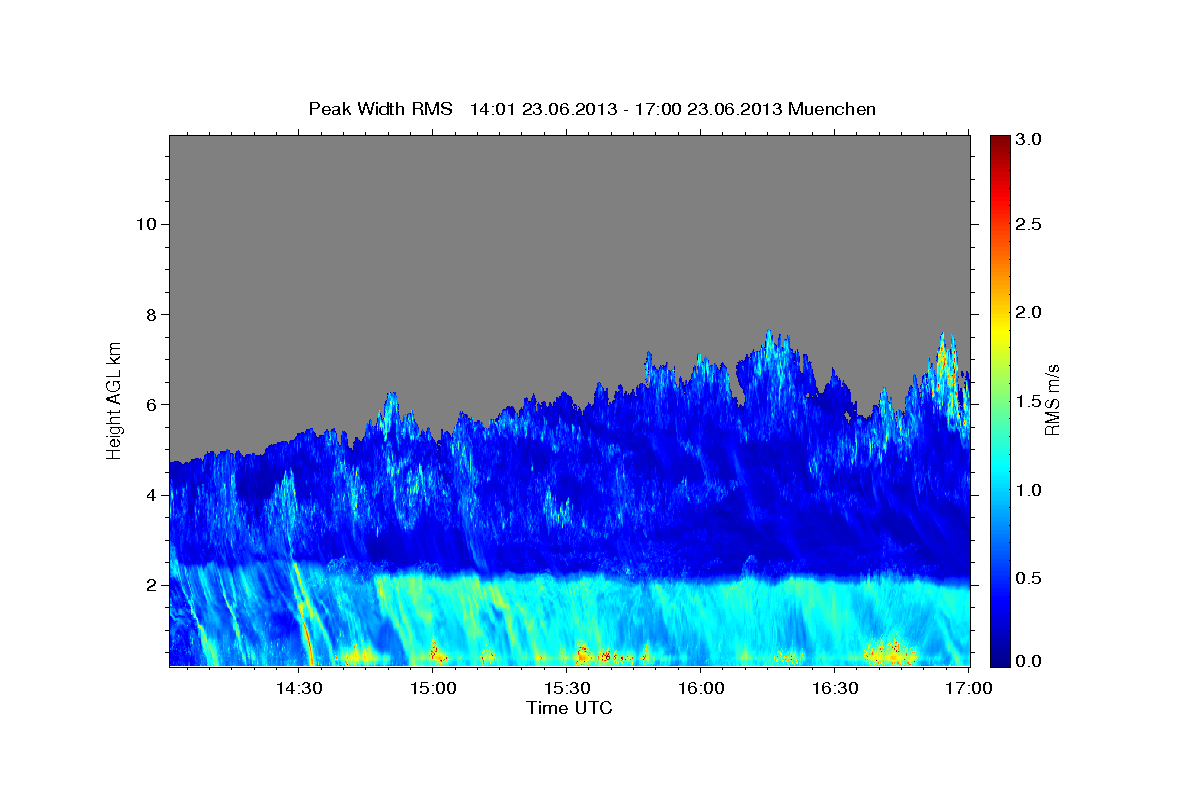Click the colorbar value '3.0'
The image size is (1200, 800).
coord(1029,140)
